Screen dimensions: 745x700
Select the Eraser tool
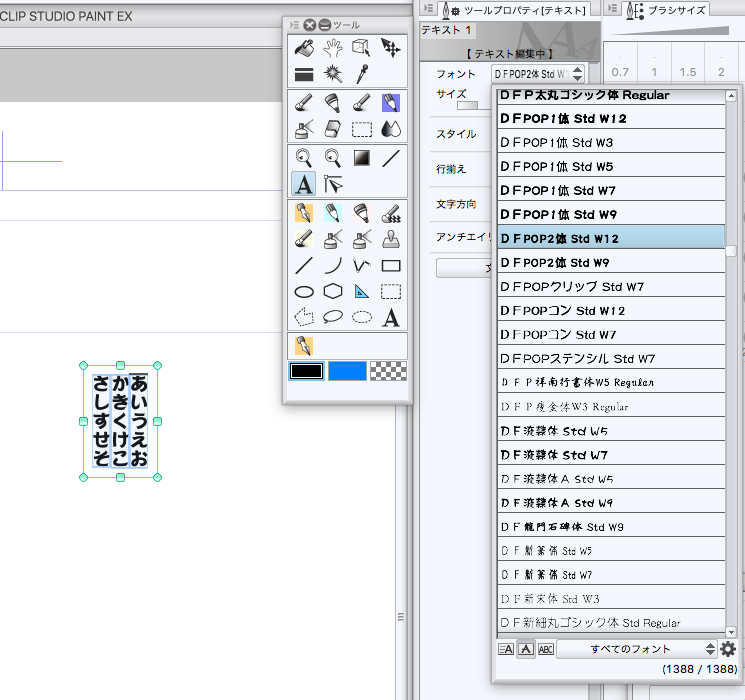point(333,129)
